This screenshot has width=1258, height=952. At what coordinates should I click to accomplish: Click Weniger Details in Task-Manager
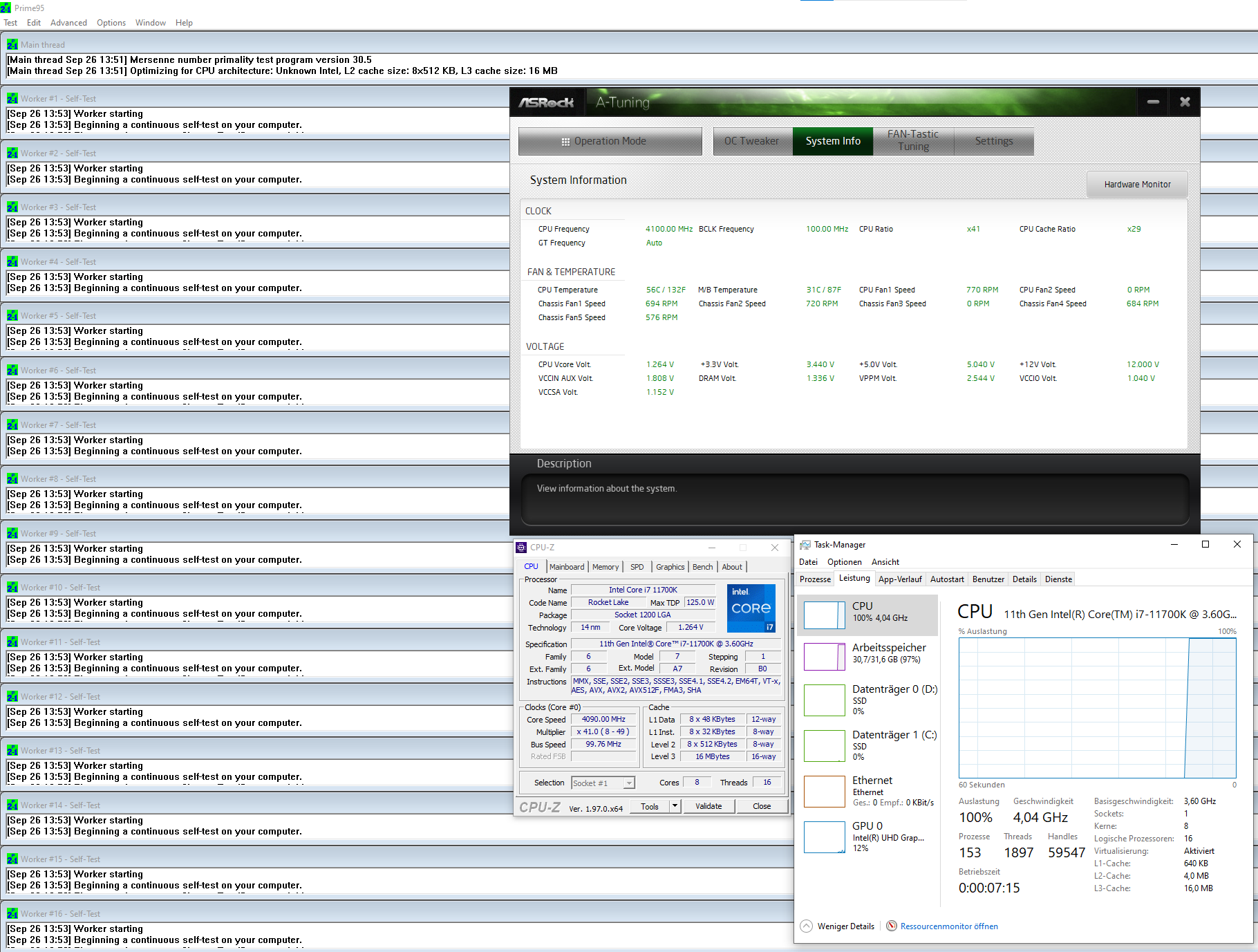(846, 926)
